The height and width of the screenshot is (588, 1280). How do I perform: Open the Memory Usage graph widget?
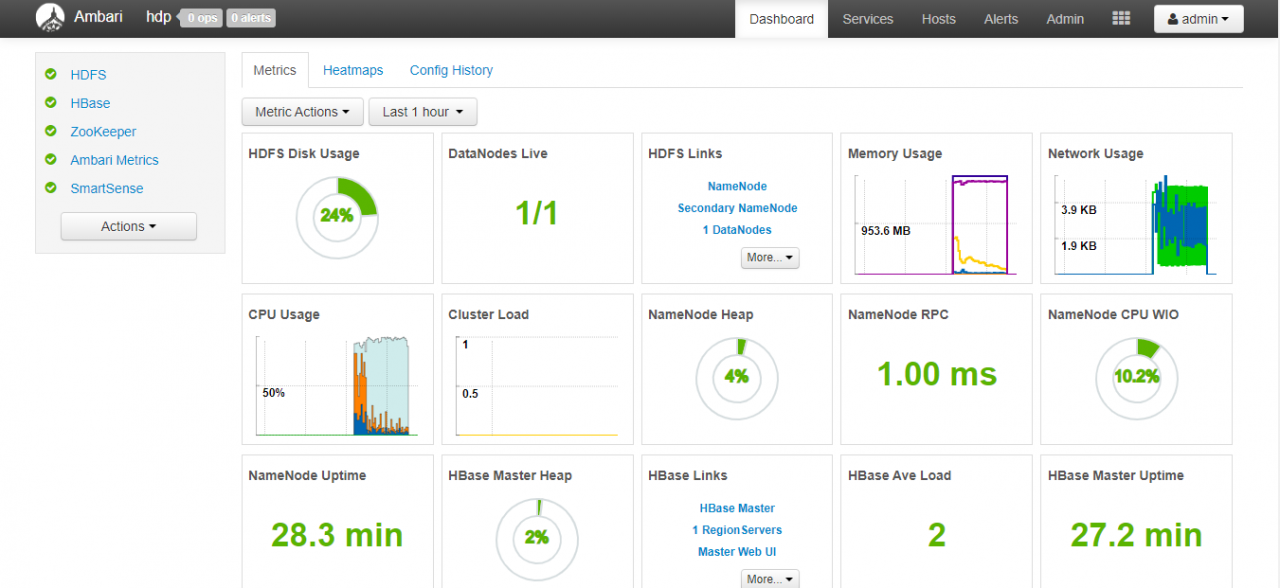(935, 225)
